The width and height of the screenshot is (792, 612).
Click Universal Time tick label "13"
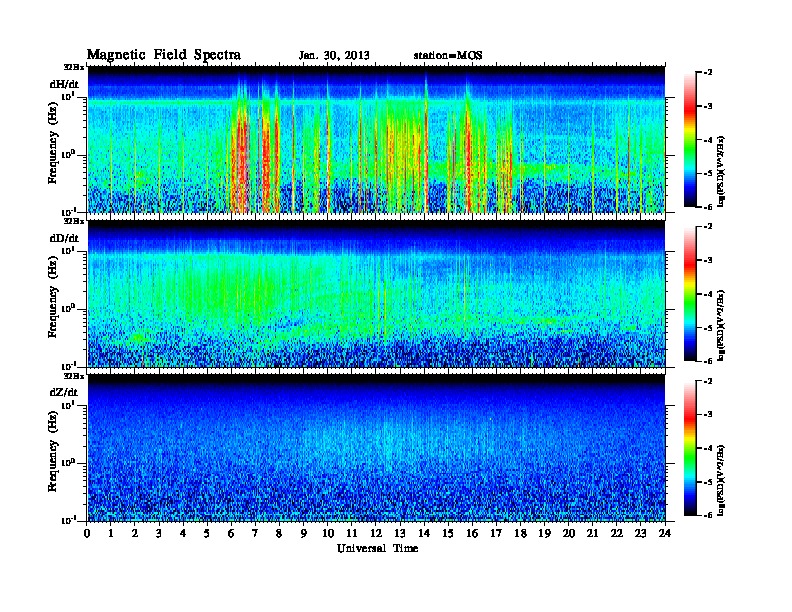400,534
